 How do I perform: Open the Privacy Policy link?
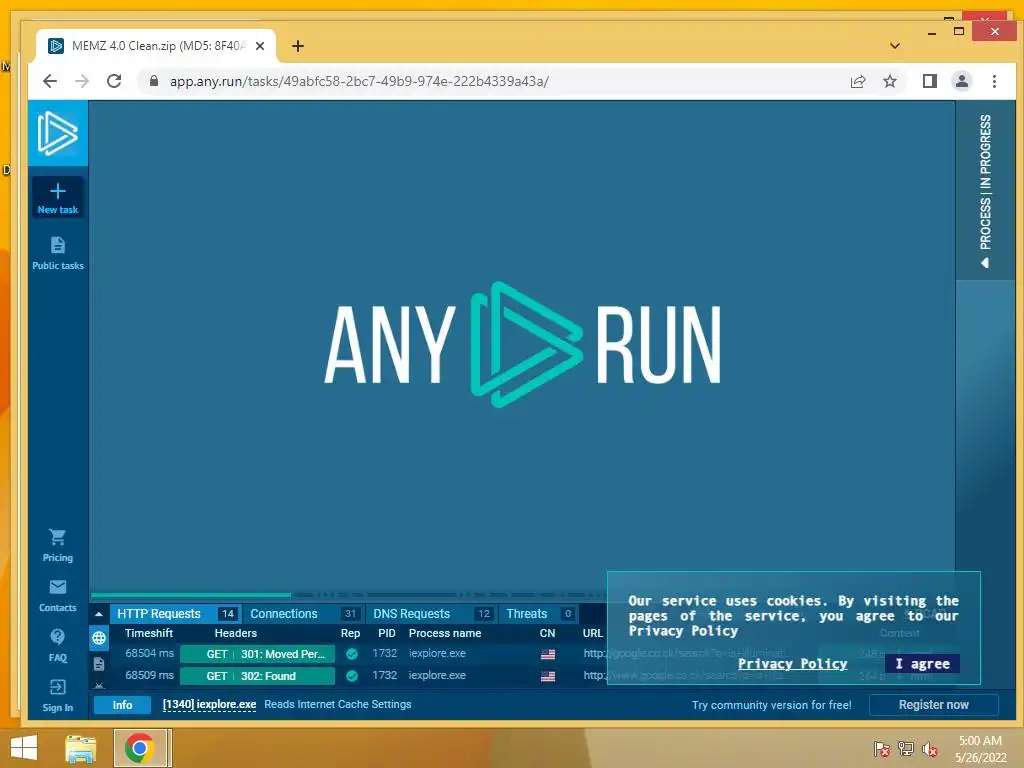pos(792,664)
